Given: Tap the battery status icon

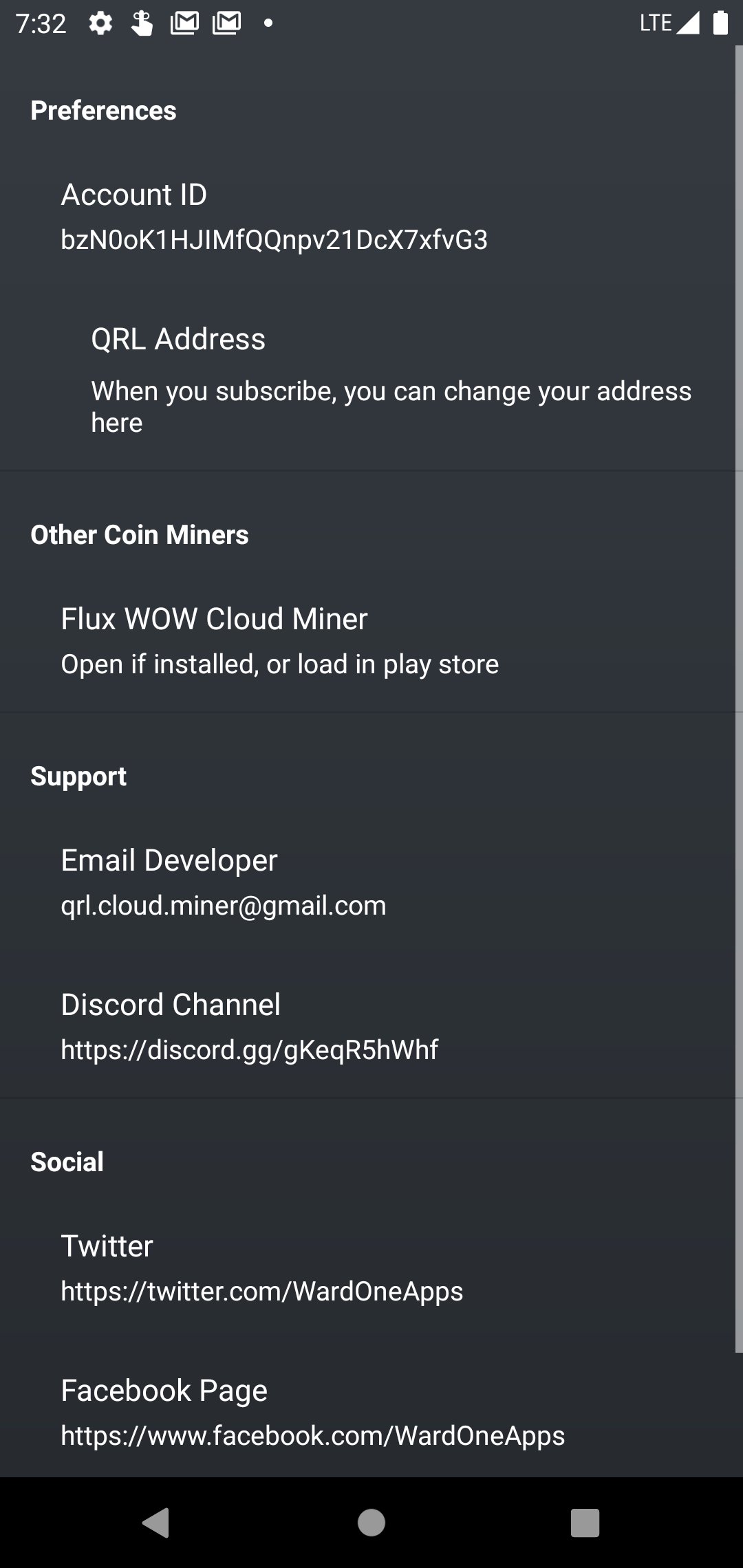Looking at the screenshot, I should 720,23.
